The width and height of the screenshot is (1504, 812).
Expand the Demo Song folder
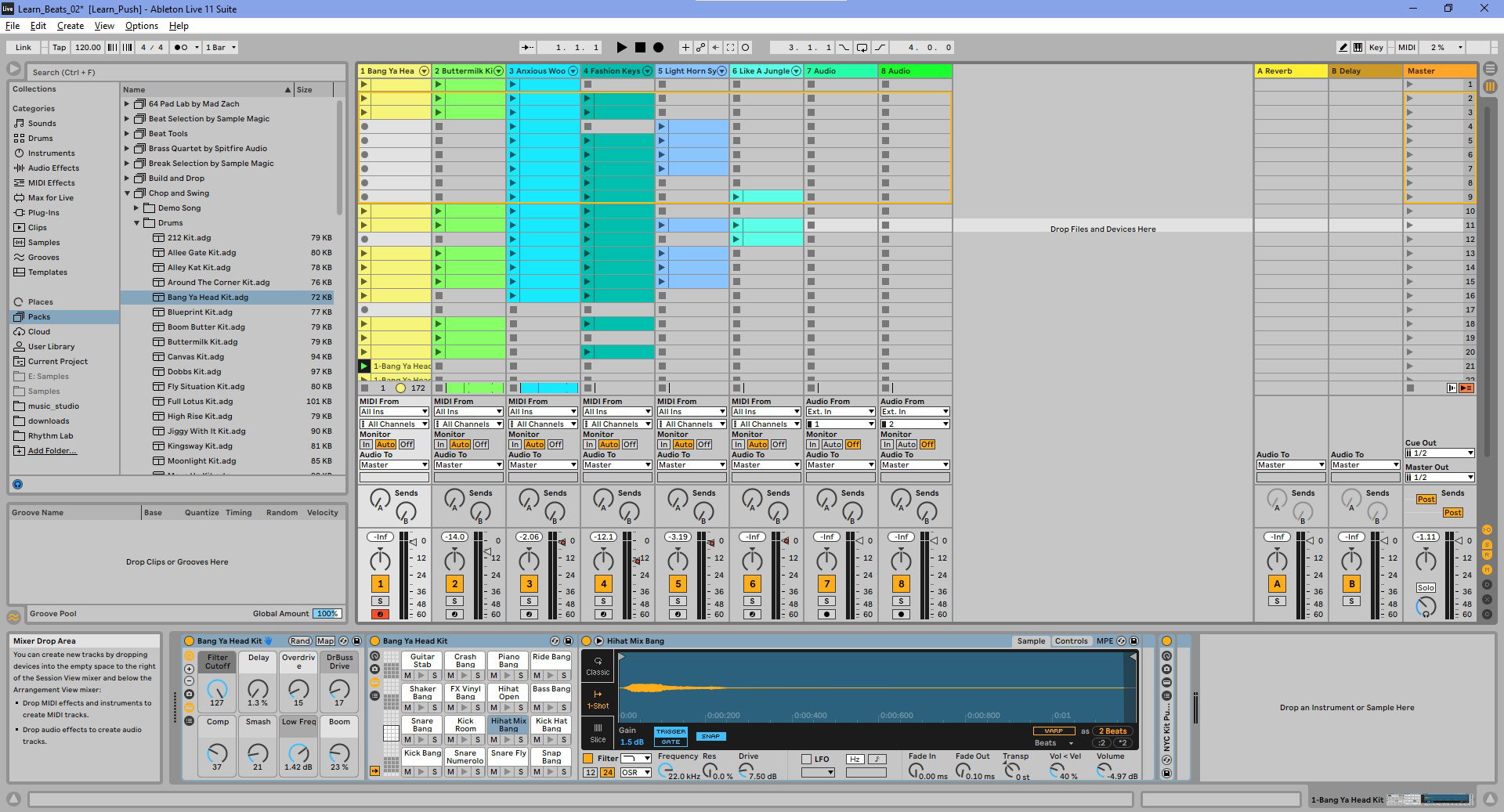136,208
